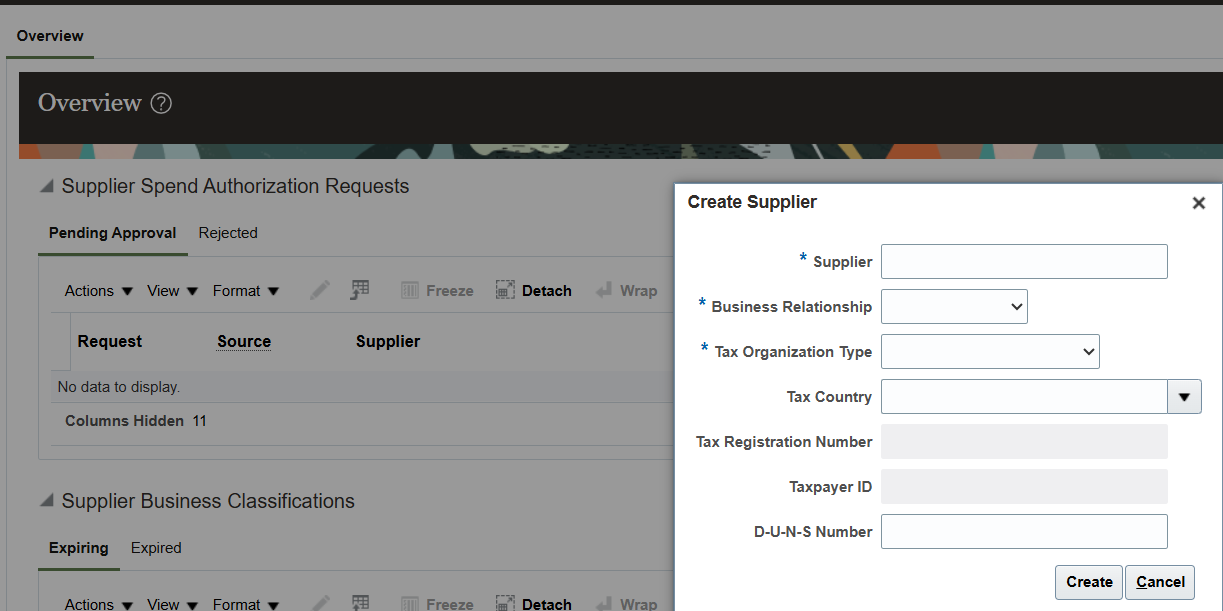Click the export table icon beside the pencil
Image resolution: width=1223 pixels, height=611 pixels.
tap(360, 291)
